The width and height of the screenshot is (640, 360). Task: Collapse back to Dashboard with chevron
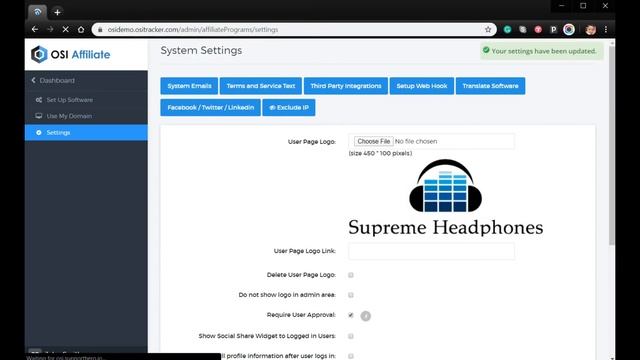pyautogui.click(x=33, y=80)
